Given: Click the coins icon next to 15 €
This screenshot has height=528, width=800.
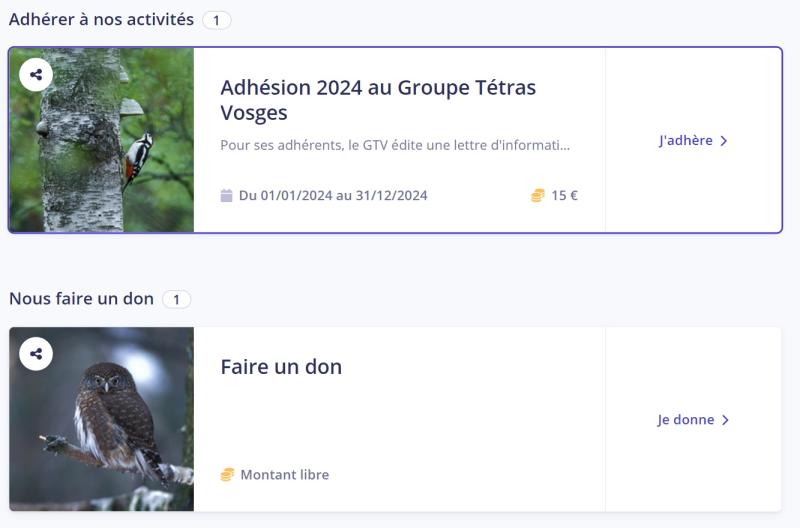Looking at the screenshot, I should pos(538,196).
